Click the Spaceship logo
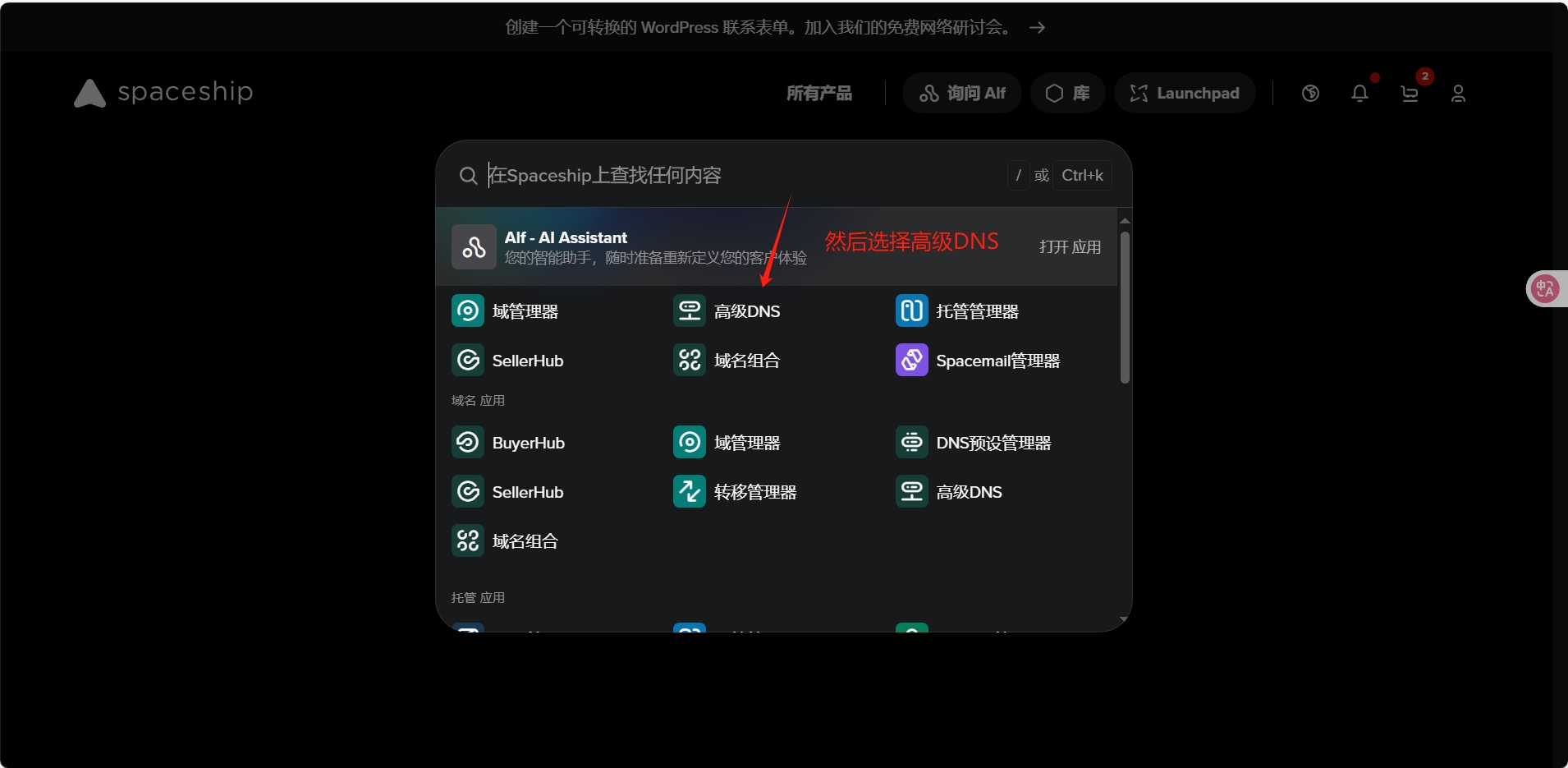Image resolution: width=1568 pixels, height=768 pixels. pos(163,93)
